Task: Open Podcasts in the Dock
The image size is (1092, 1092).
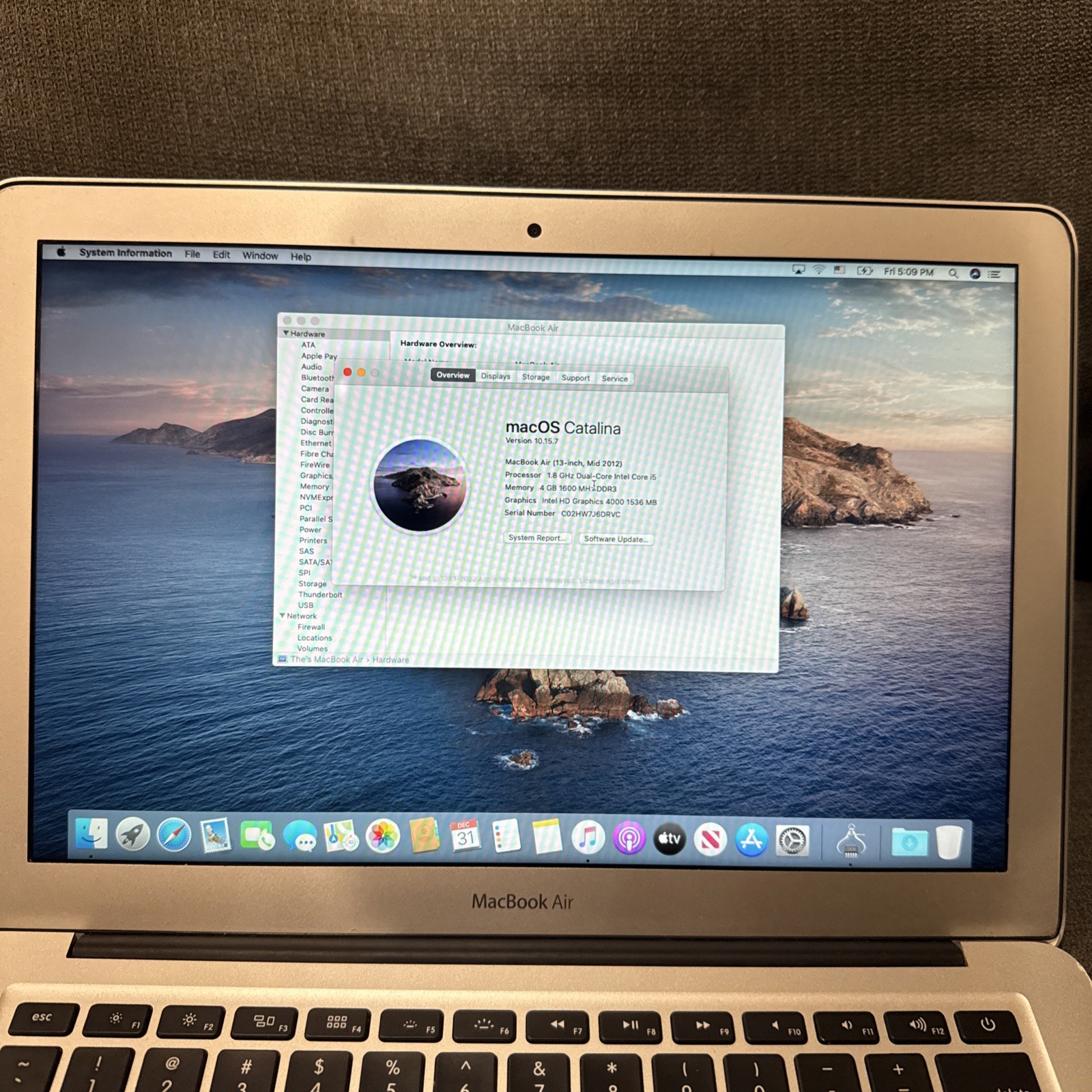Action: (629, 839)
